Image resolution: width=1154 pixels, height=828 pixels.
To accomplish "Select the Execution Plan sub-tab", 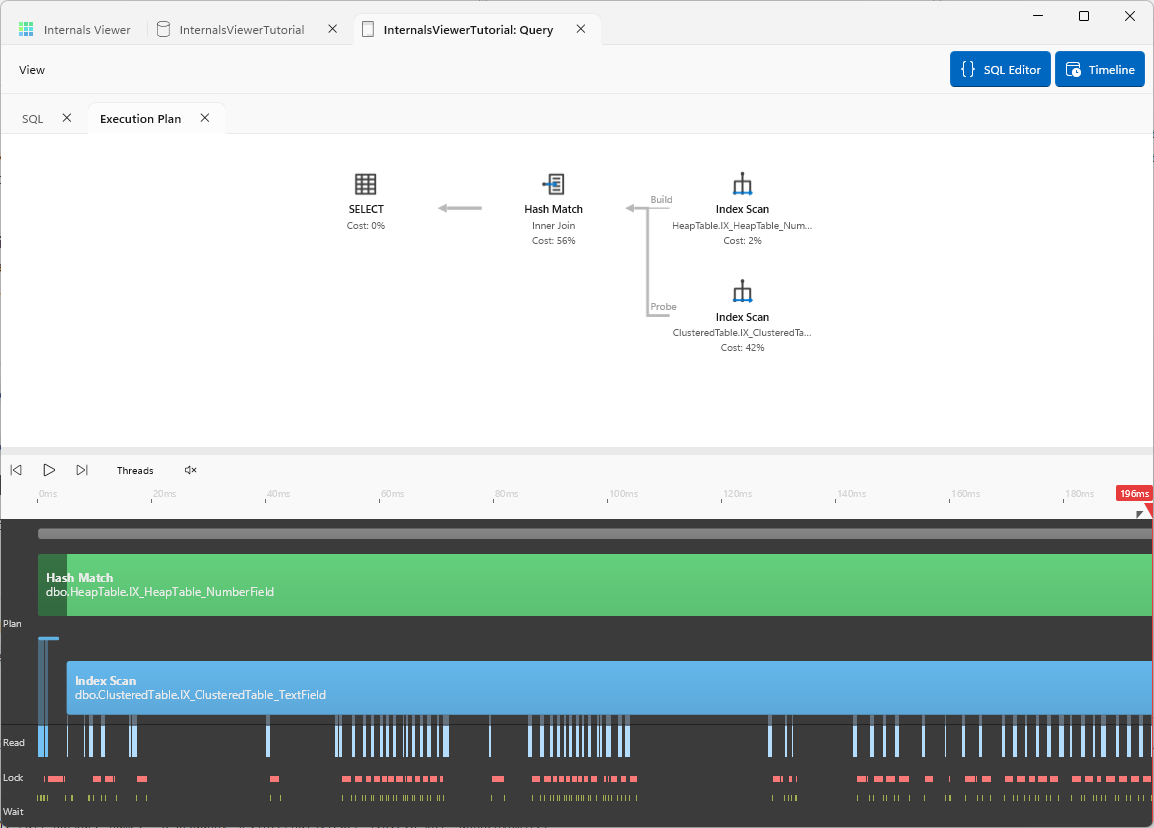I will click(x=141, y=118).
